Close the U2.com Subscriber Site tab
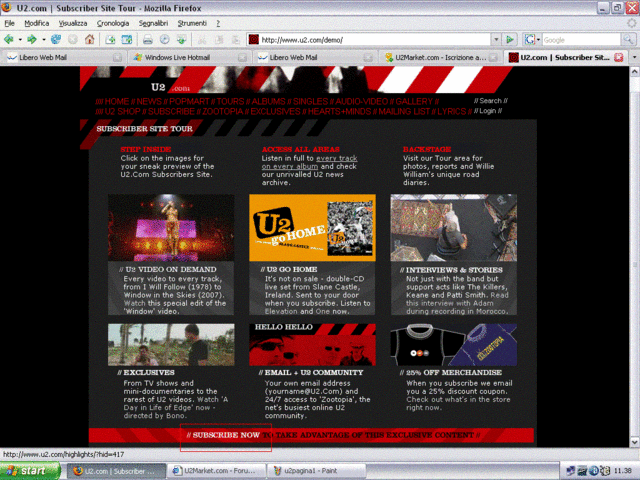The image size is (640, 480). [619, 58]
